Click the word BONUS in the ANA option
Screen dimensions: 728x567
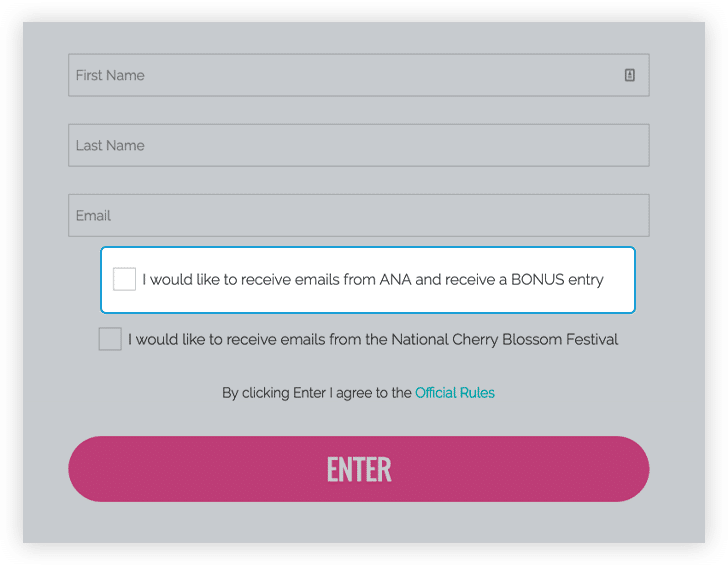click(538, 280)
